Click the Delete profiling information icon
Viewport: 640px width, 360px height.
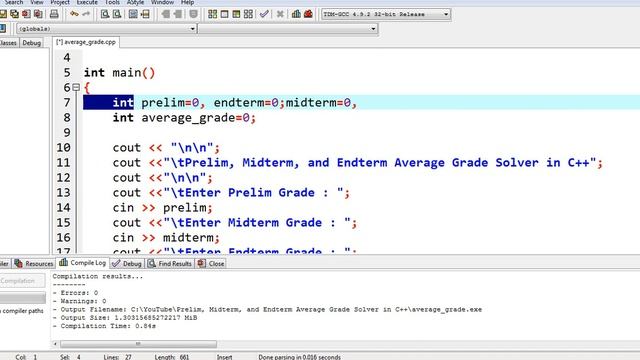308,14
